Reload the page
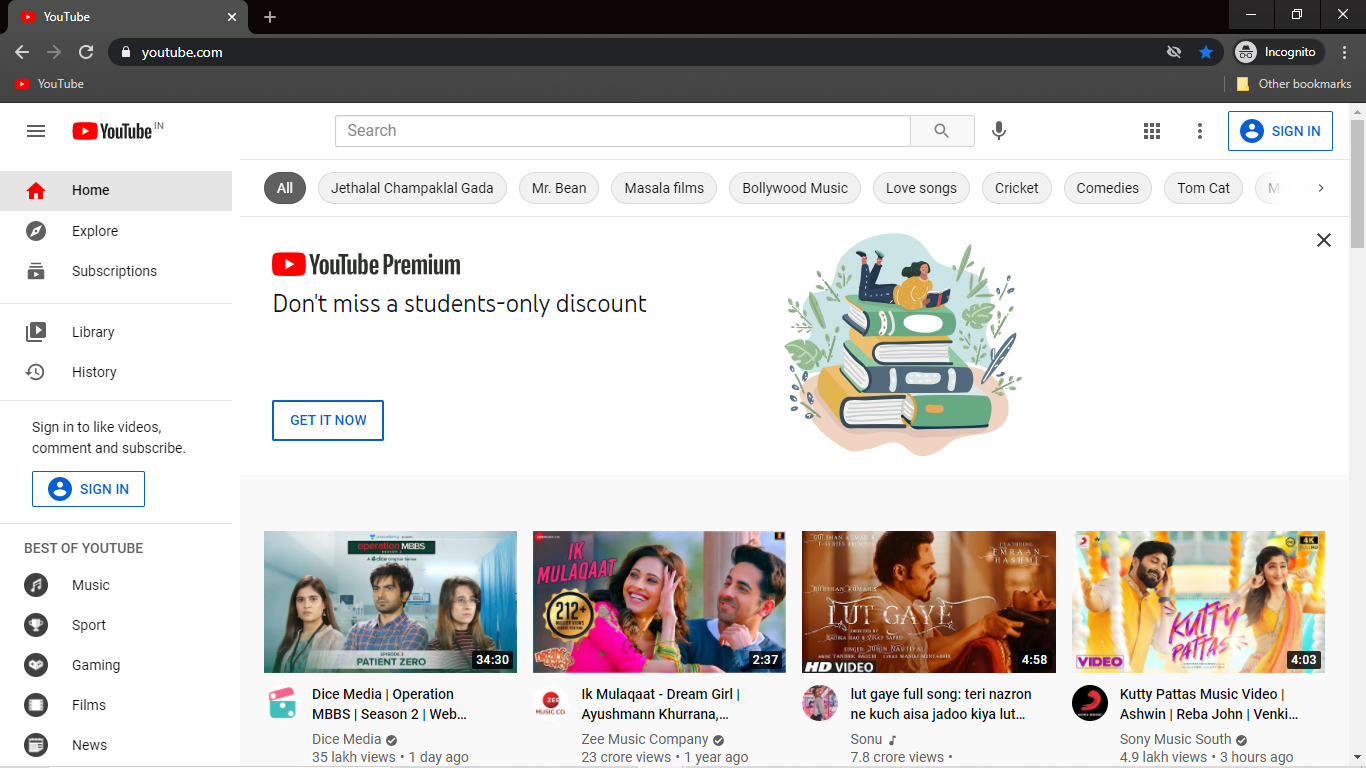1366x768 pixels. 86,52
